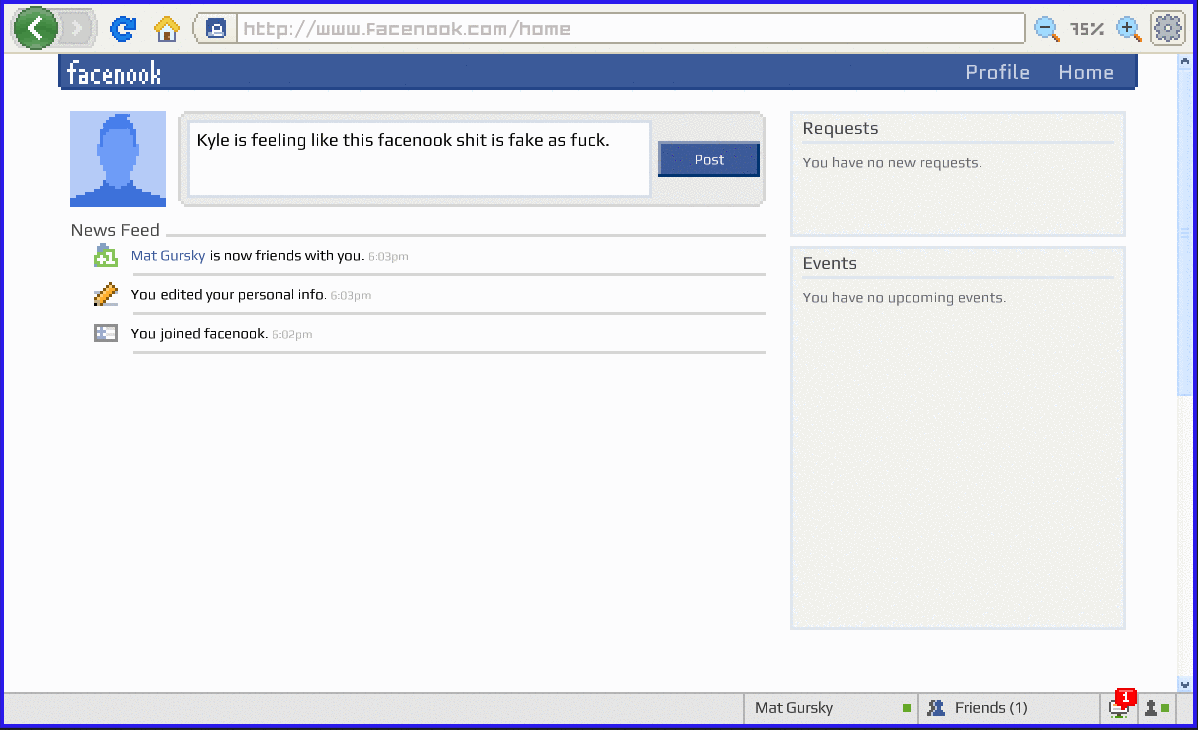This screenshot has height=730, width=1198.
Task: Click "You have no upcoming events." text
Action: [904, 297]
